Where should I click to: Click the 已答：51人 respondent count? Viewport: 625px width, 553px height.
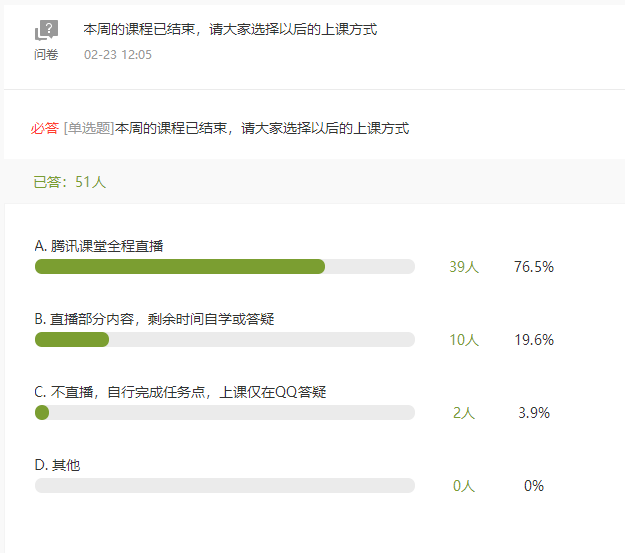(70, 182)
